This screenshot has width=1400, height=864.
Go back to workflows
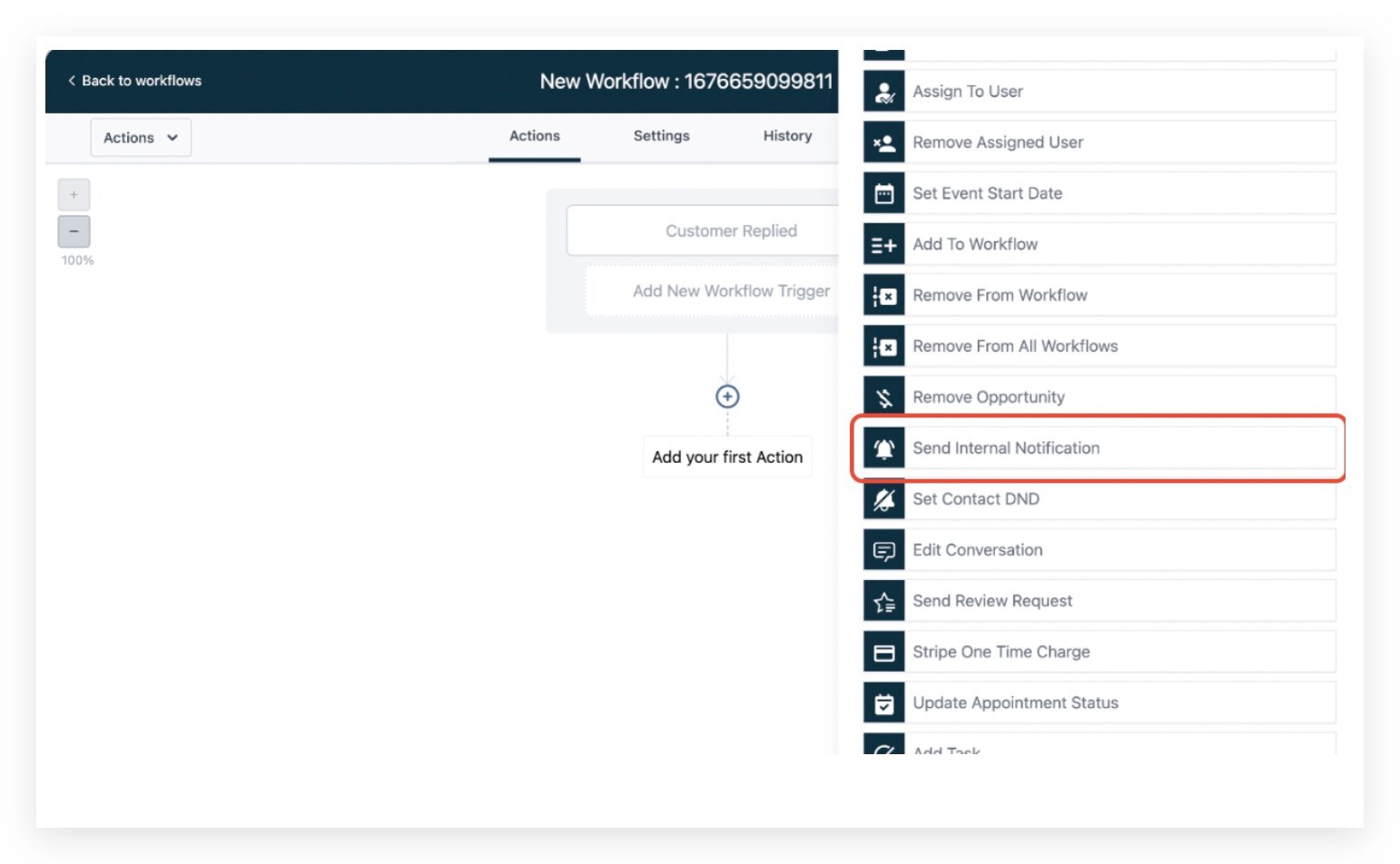click(x=134, y=81)
